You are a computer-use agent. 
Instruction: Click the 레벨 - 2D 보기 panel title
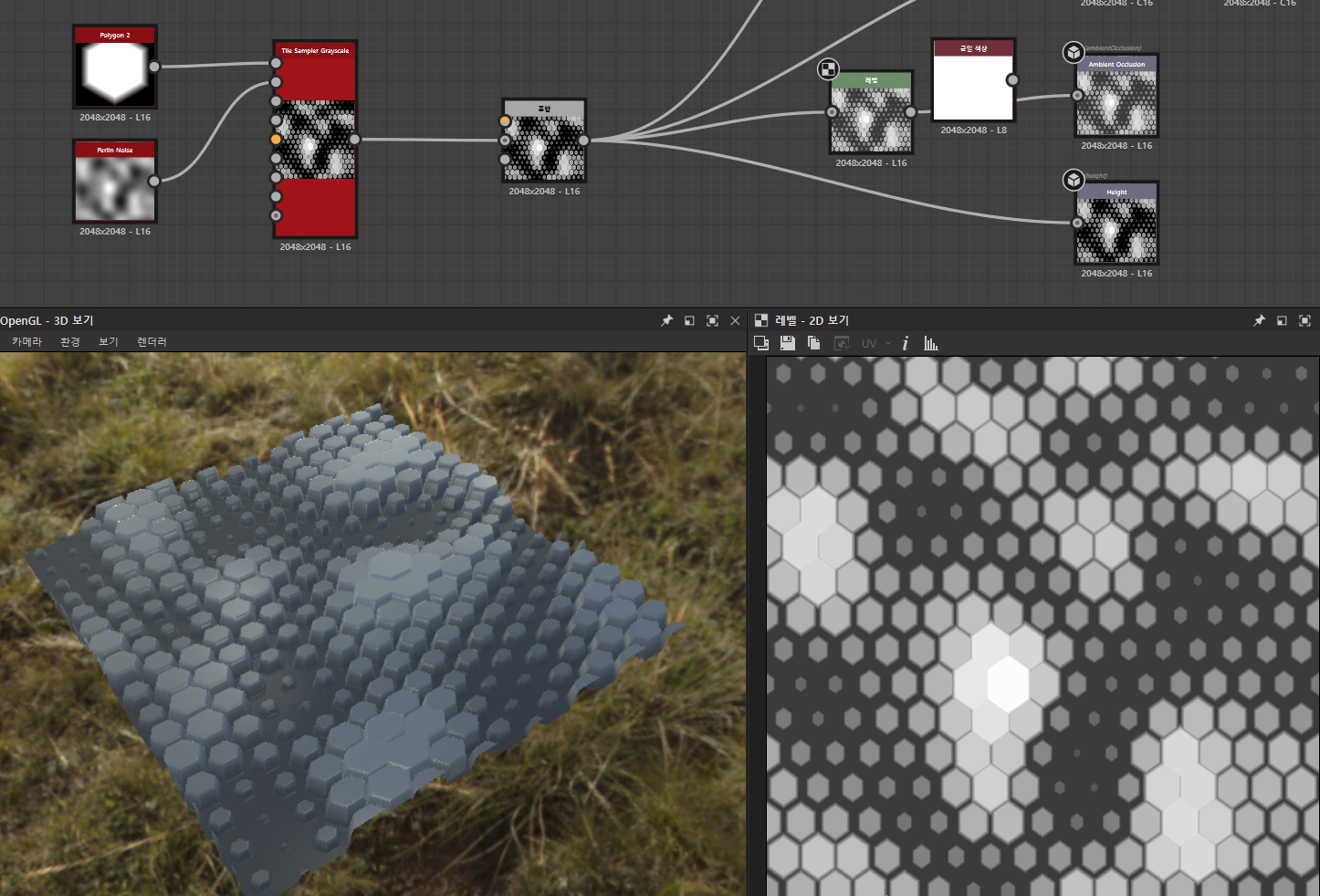[x=812, y=320]
